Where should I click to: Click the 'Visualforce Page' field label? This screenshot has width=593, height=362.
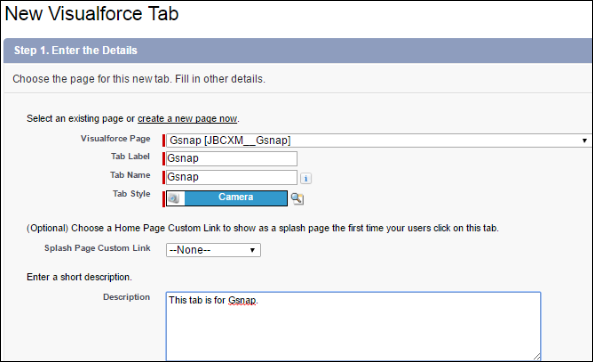point(115,138)
